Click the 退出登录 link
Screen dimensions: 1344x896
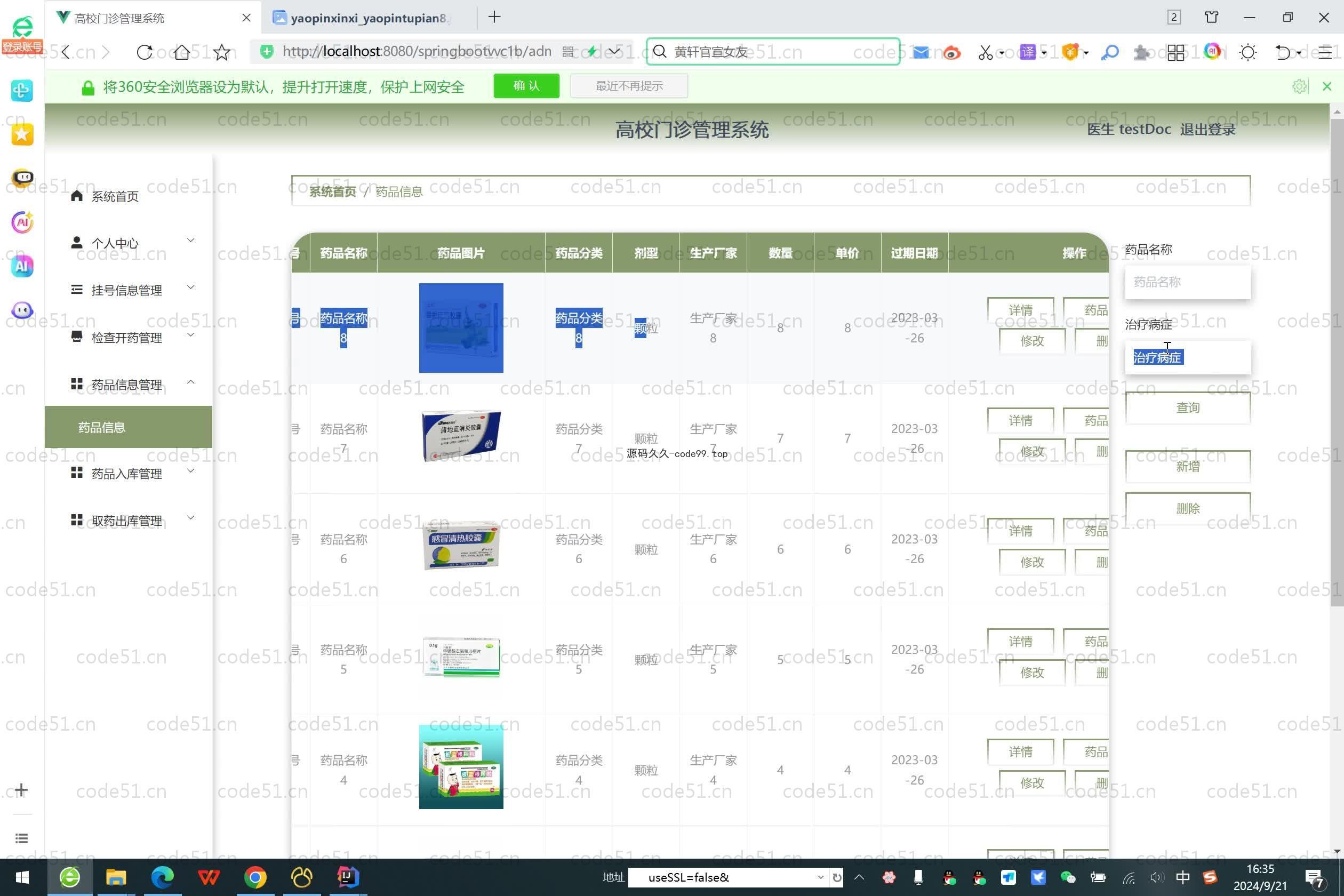coord(1207,130)
